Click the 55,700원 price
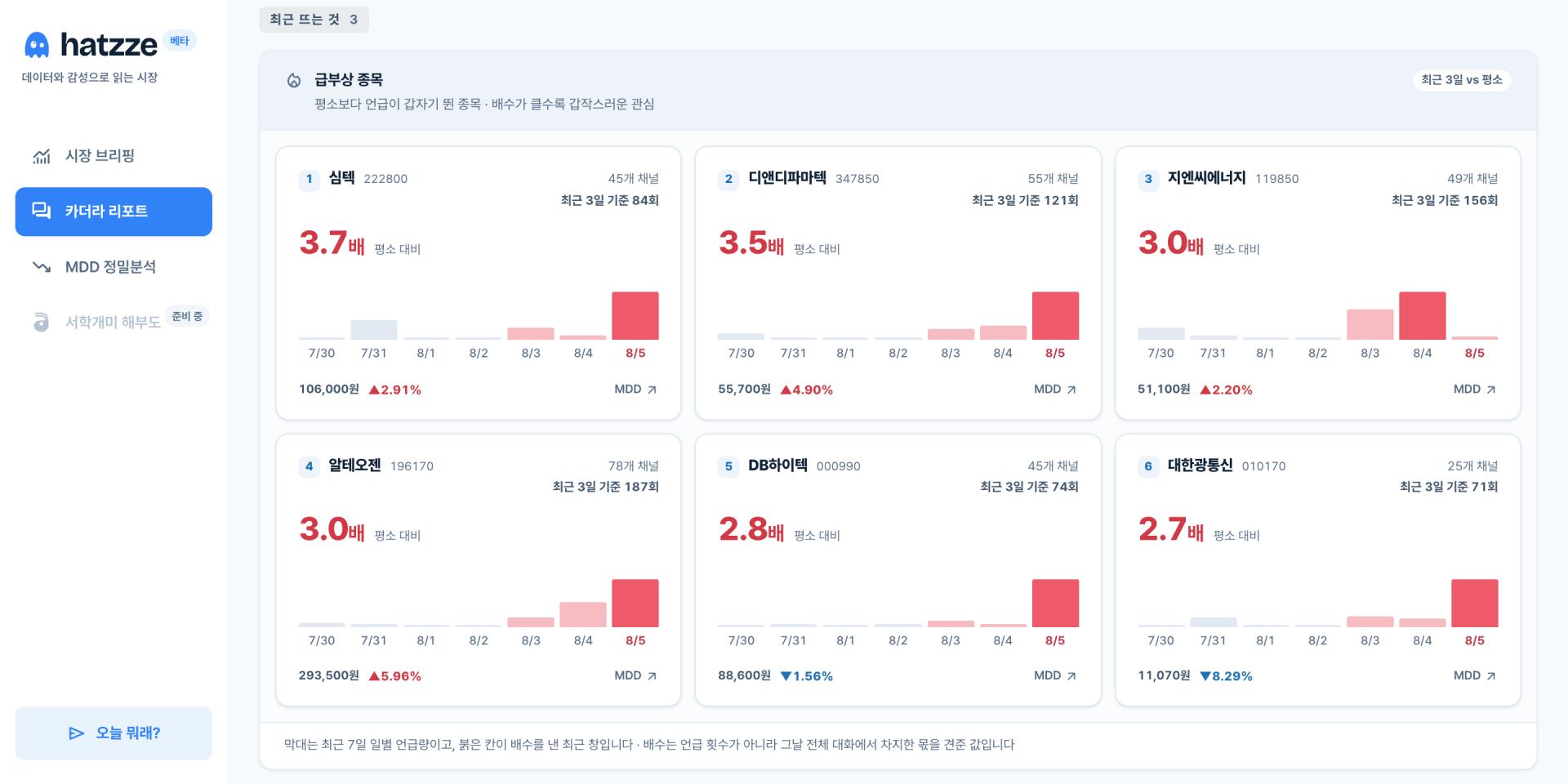The width and height of the screenshot is (1568, 784). (745, 390)
